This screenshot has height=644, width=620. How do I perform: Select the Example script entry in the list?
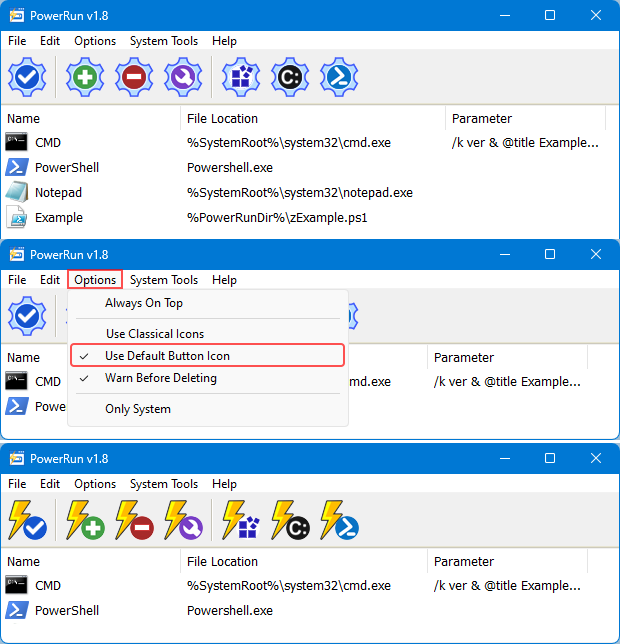click(x=58, y=217)
